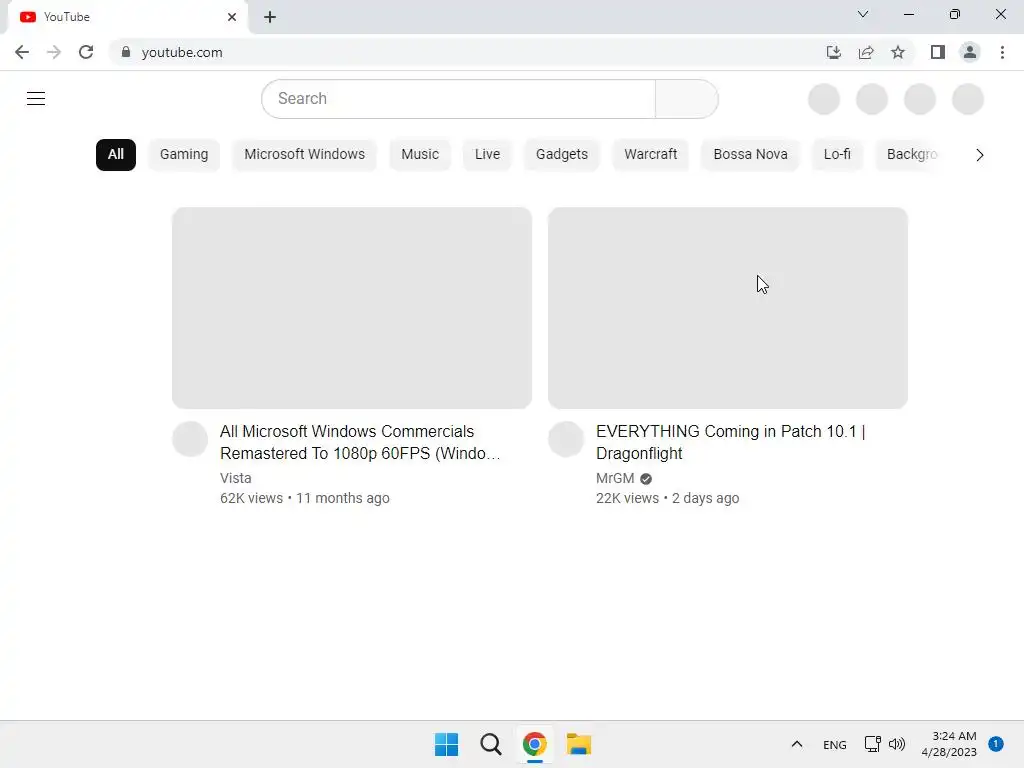The image size is (1024, 768).
Task: Click '62K views • 11 months ago' text
Action: point(305,498)
